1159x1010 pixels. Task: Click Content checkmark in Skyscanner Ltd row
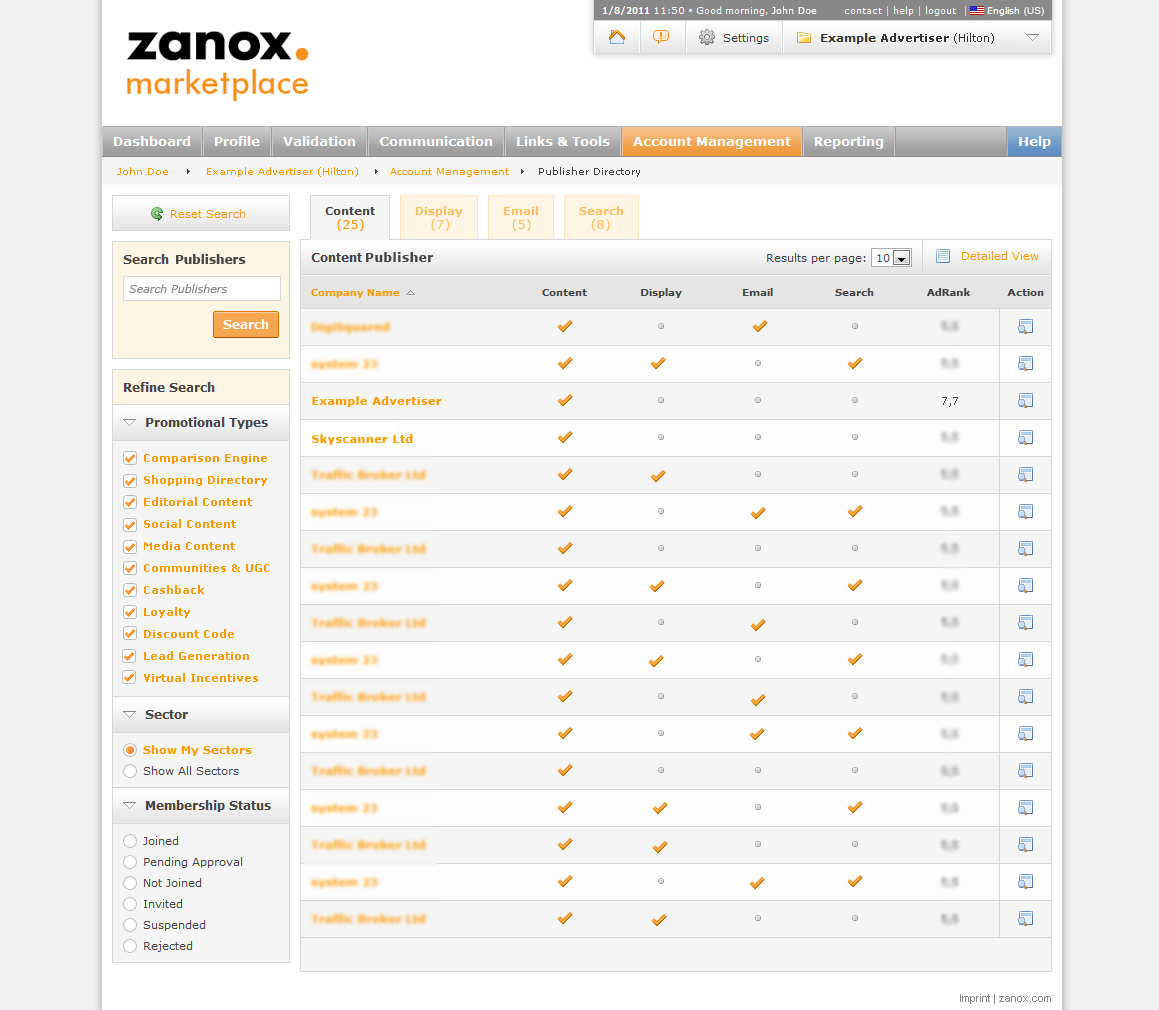(x=565, y=437)
